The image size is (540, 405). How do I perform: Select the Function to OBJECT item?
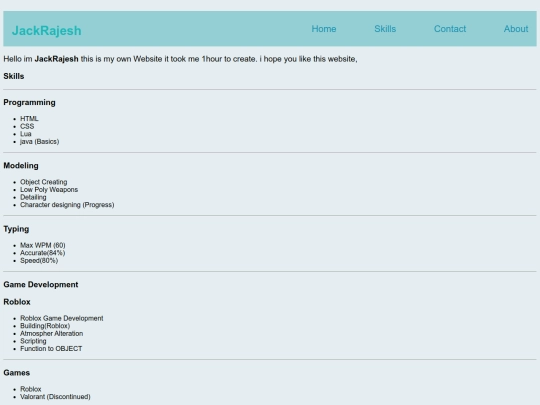(x=51, y=349)
